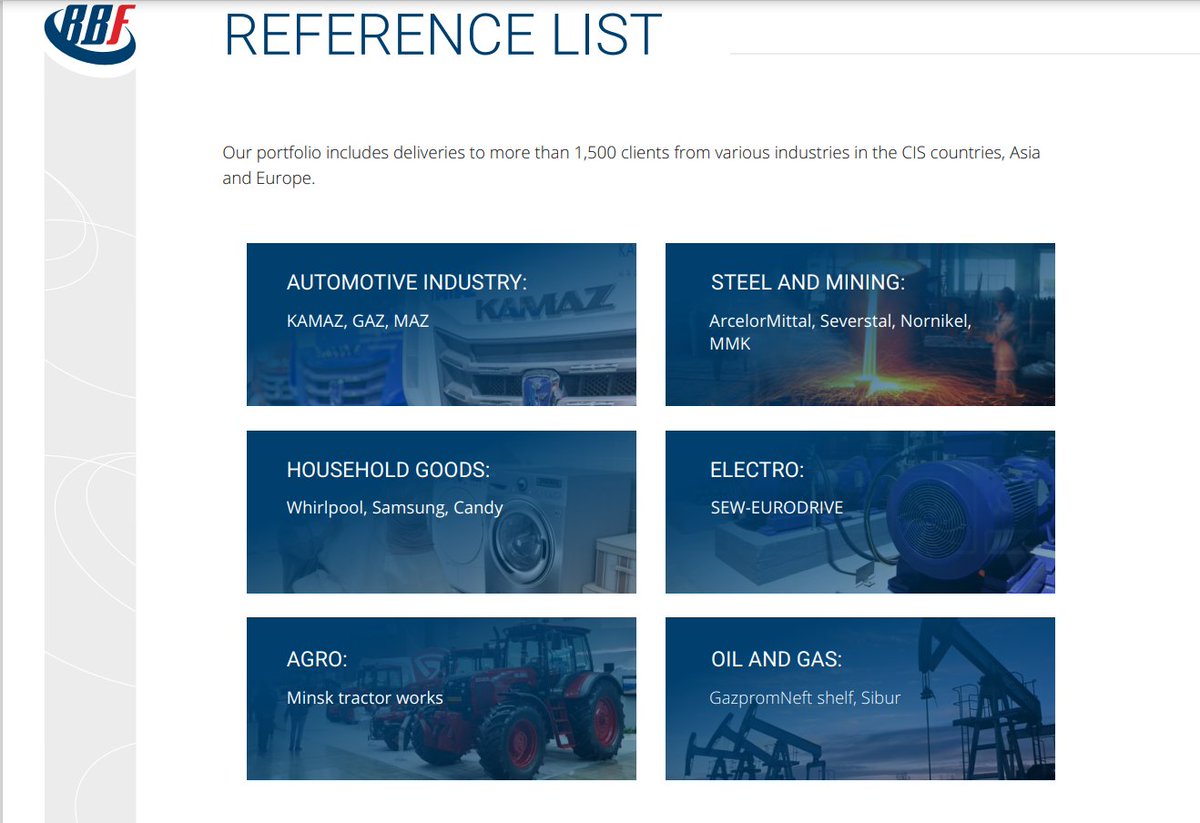Image resolution: width=1200 pixels, height=823 pixels.
Task: Select the Agro reference card
Action: coord(441,699)
